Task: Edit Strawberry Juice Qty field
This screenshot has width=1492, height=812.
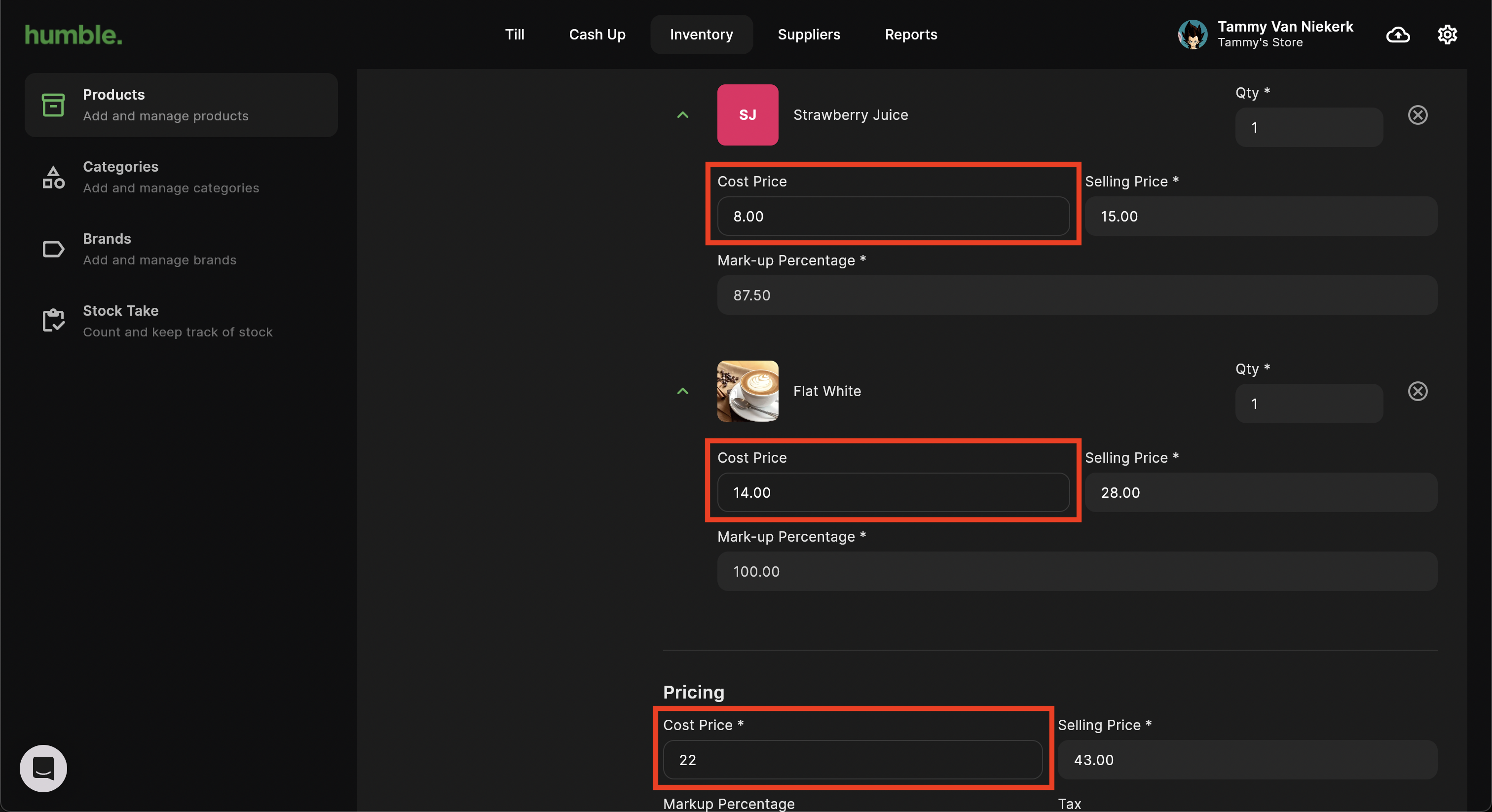Action: pos(1308,127)
